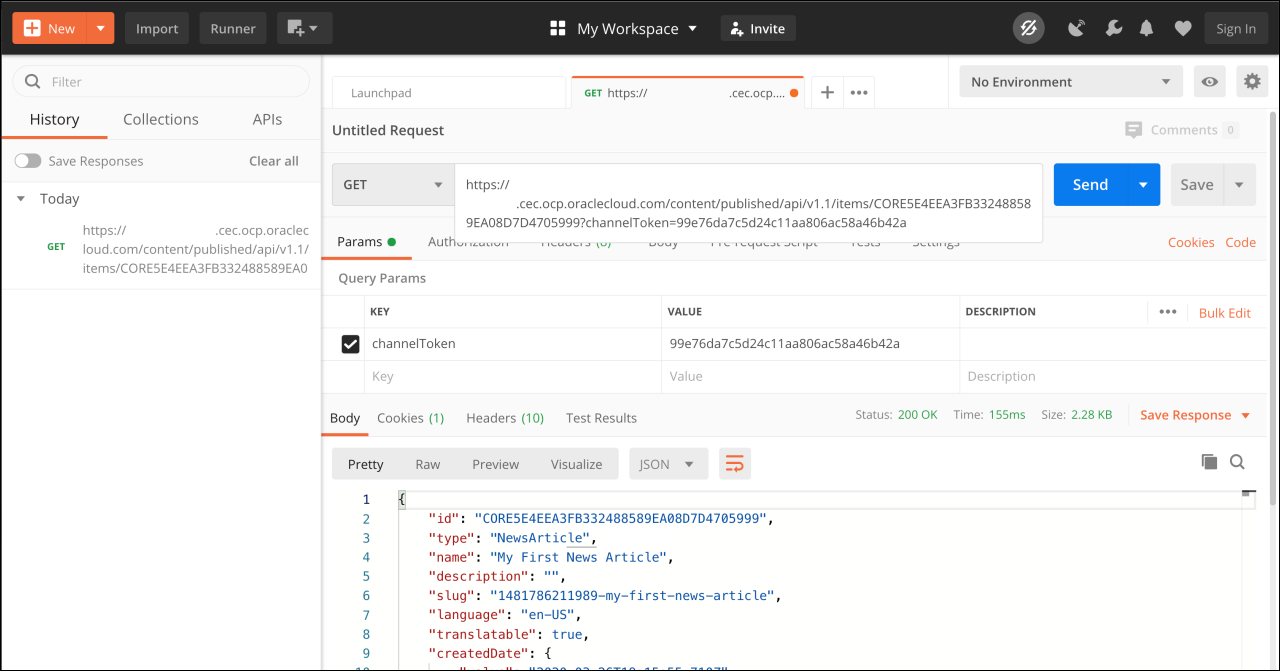
Task: Open the capture requests satellite icon
Action: click(1077, 28)
